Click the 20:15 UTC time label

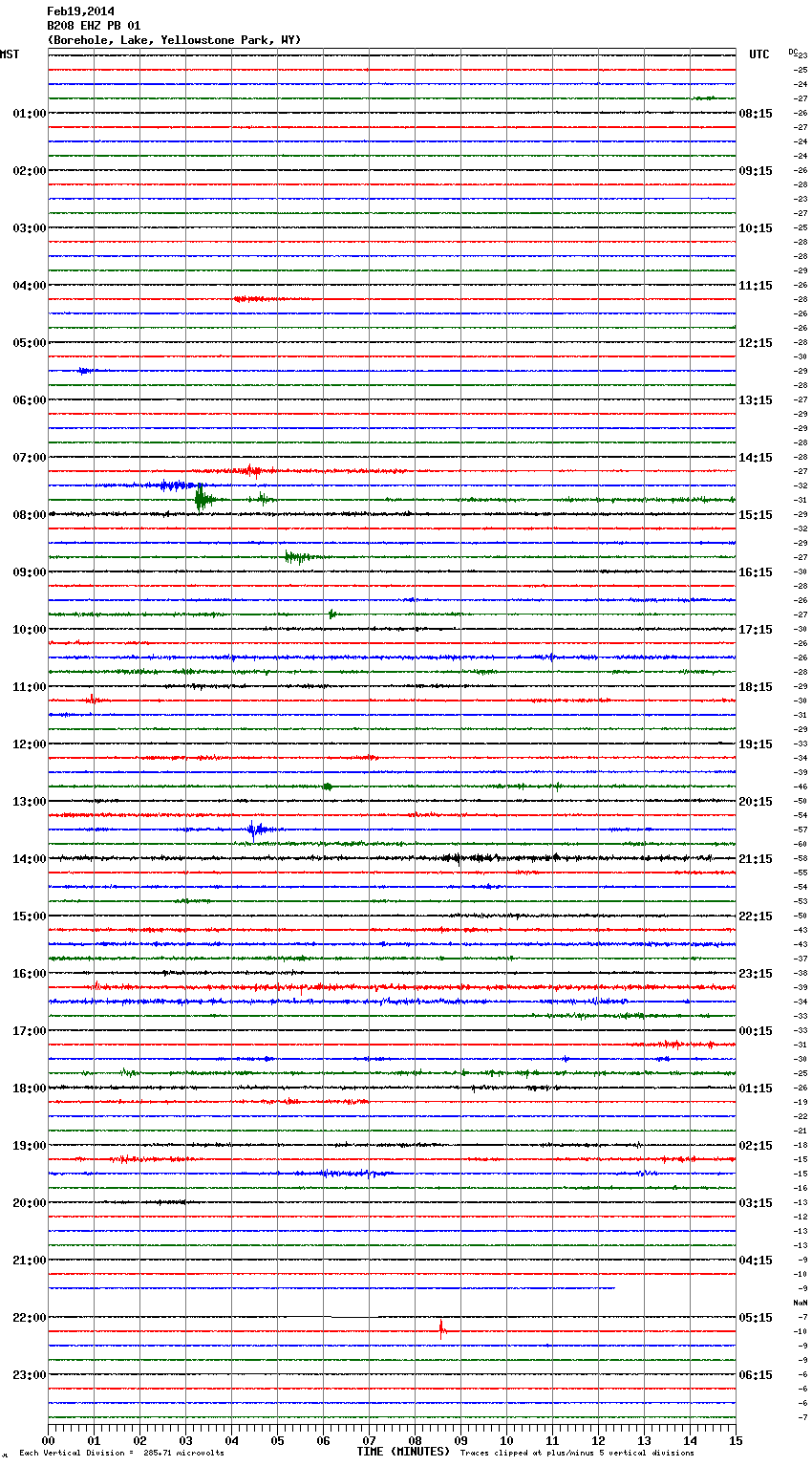click(756, 802)
